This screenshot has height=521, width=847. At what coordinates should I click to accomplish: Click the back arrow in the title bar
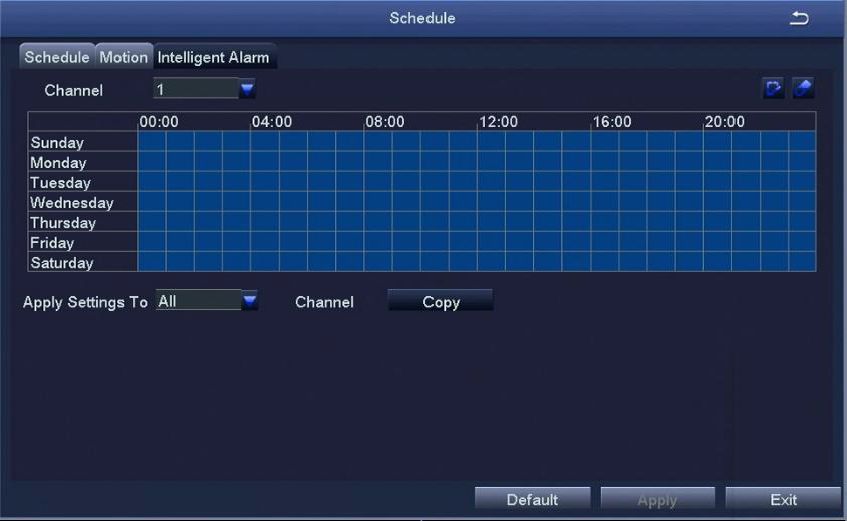click(799, 19)
